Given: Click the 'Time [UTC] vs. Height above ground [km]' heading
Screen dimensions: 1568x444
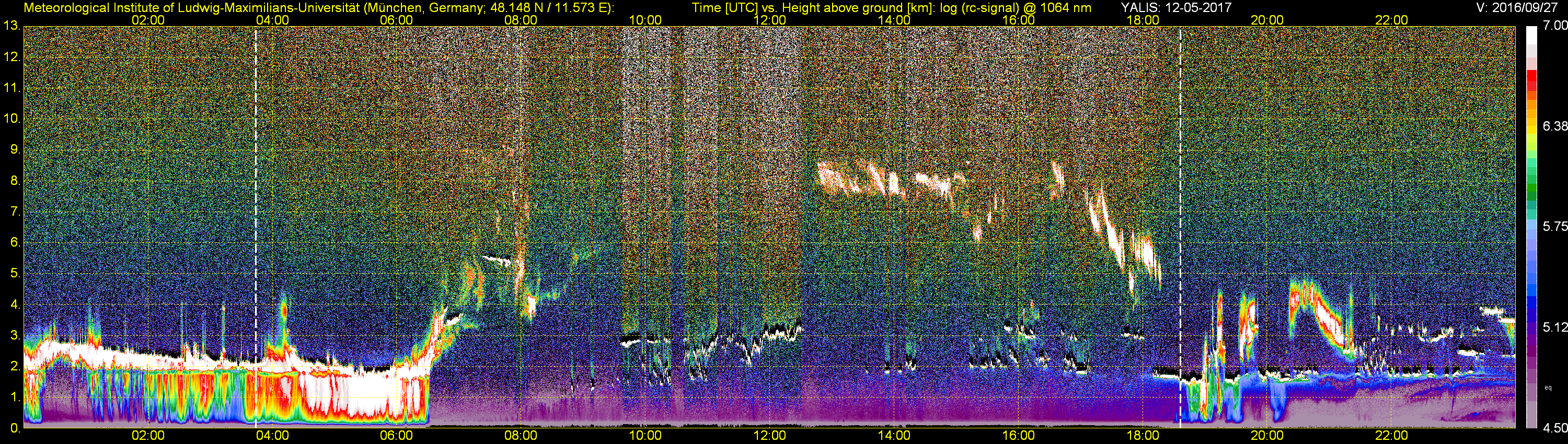Looking at the screenshot, I should coord(813,7).
